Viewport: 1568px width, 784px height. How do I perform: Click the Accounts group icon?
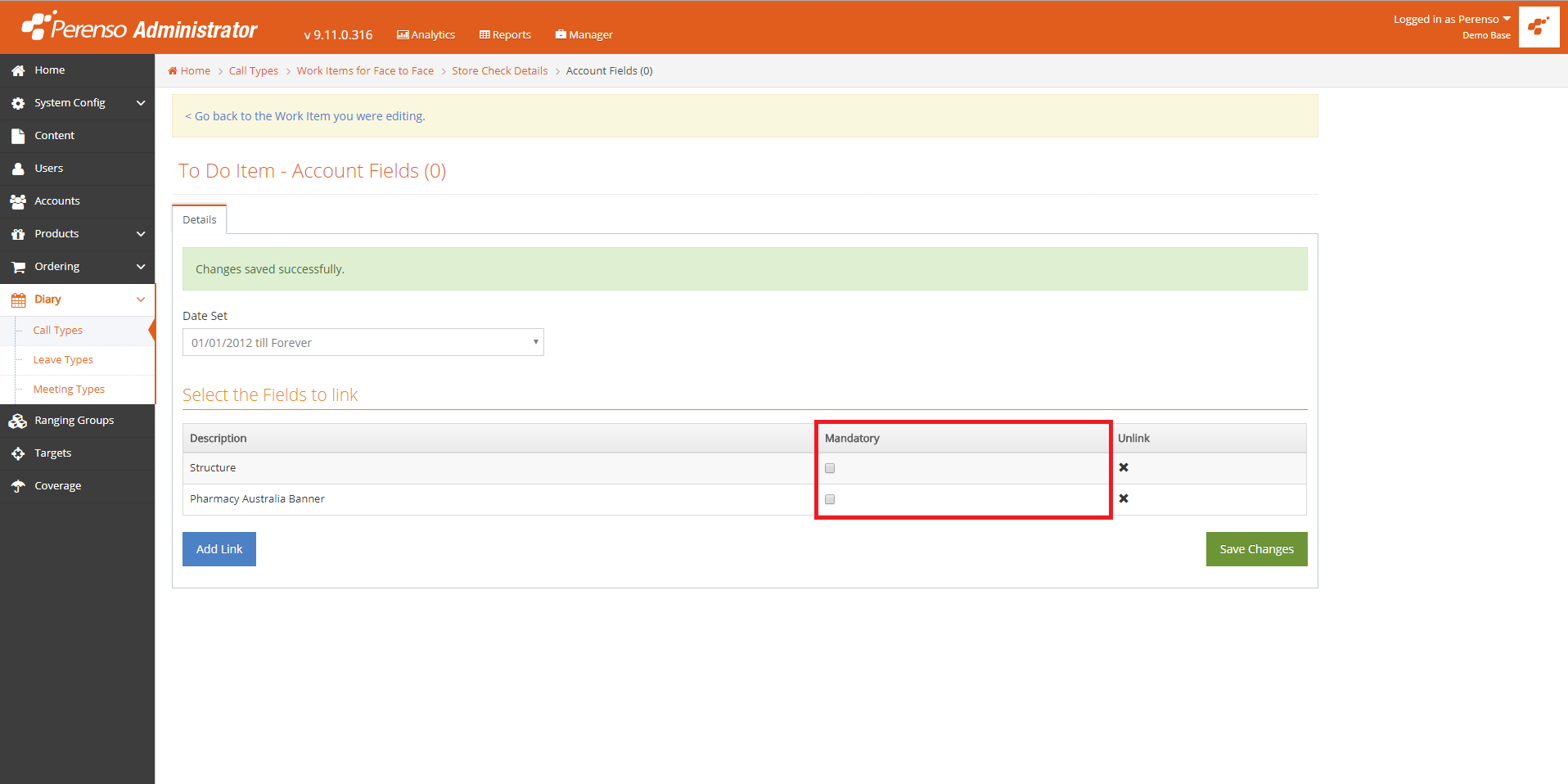click(18, 201)
